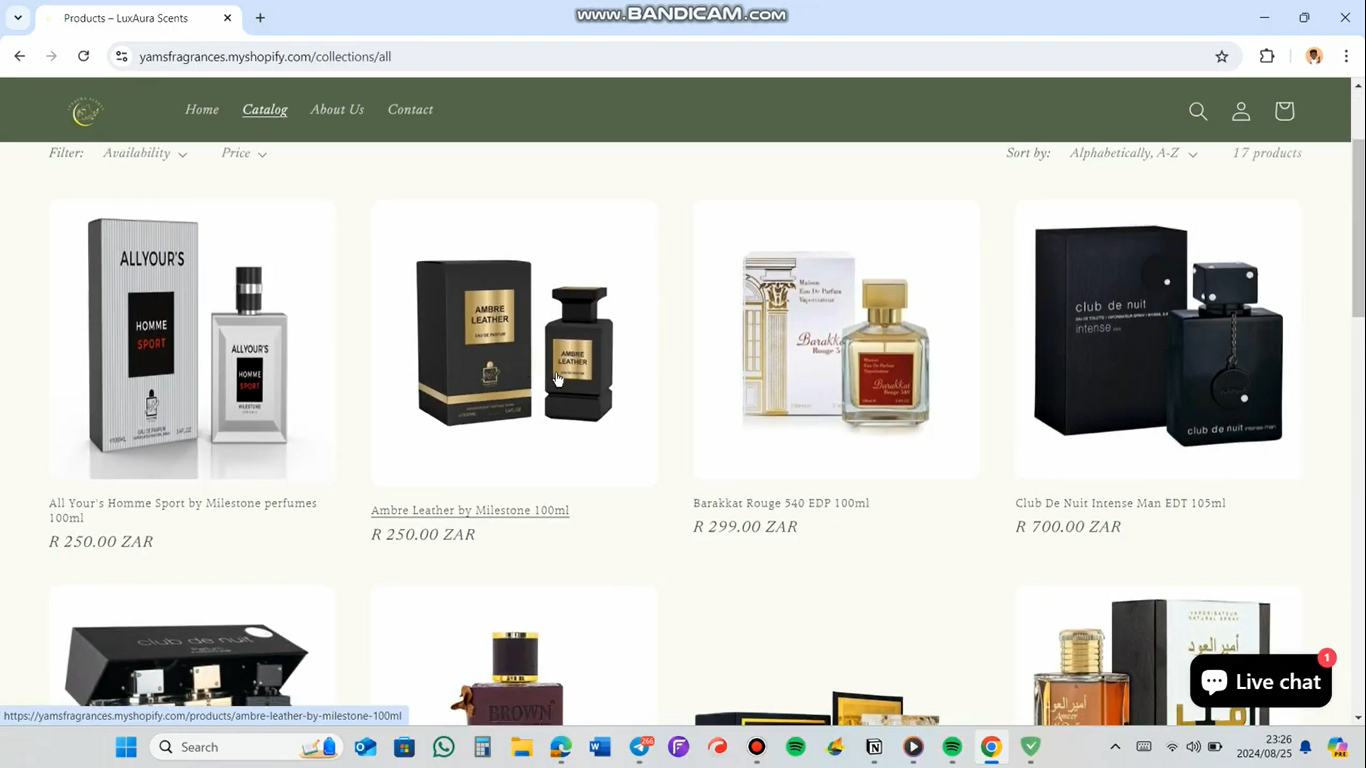View the shopping cart icon

click(x=1283, y=111)
